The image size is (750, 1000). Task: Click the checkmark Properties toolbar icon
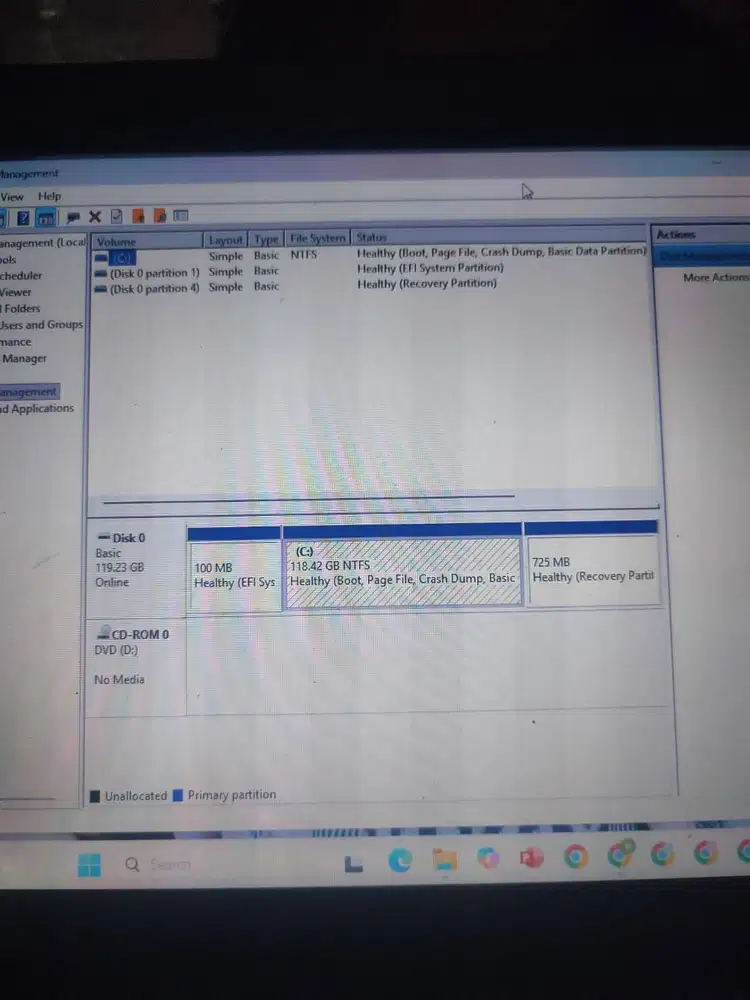pos(116,216)
